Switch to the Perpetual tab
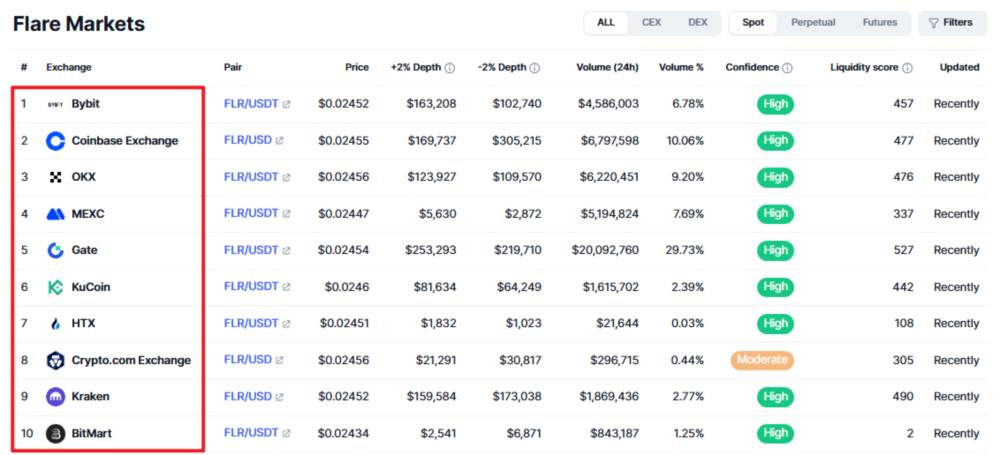The image size is (1000, 455). click(813, 22)
